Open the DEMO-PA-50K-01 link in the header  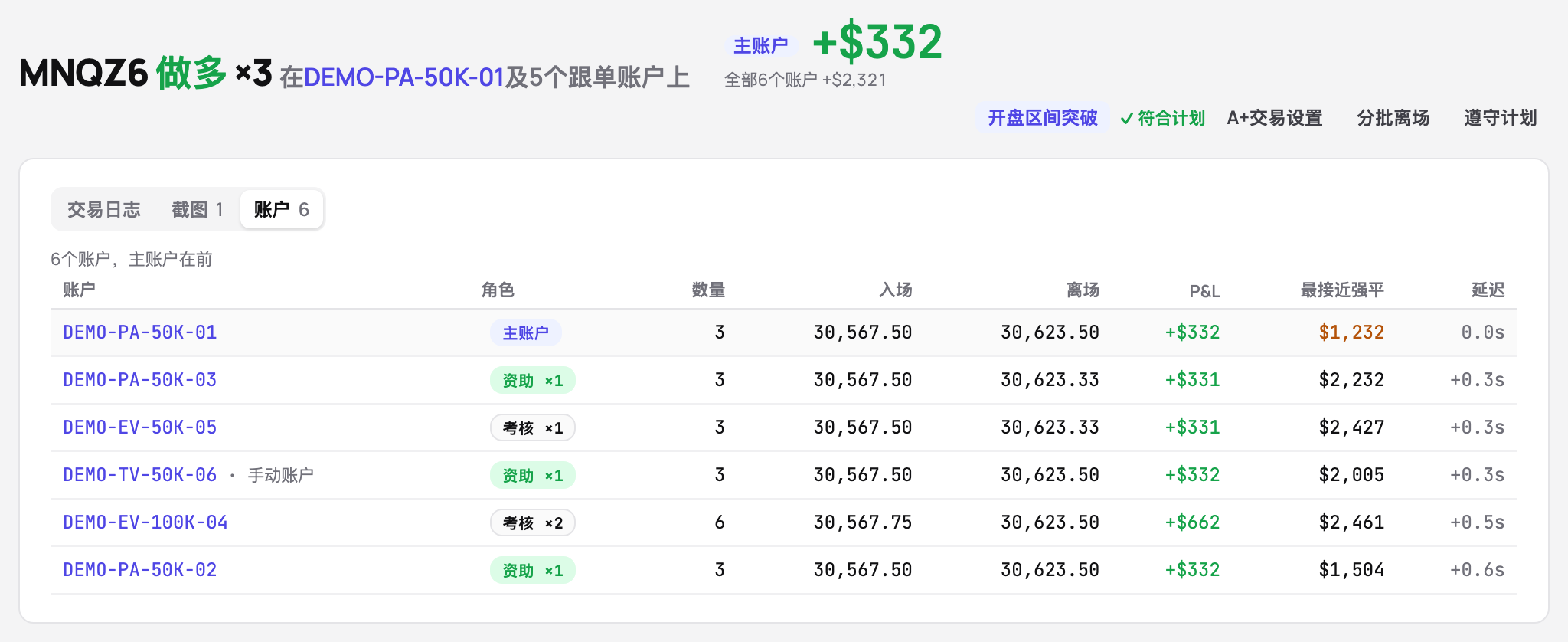tap(404, 77)
